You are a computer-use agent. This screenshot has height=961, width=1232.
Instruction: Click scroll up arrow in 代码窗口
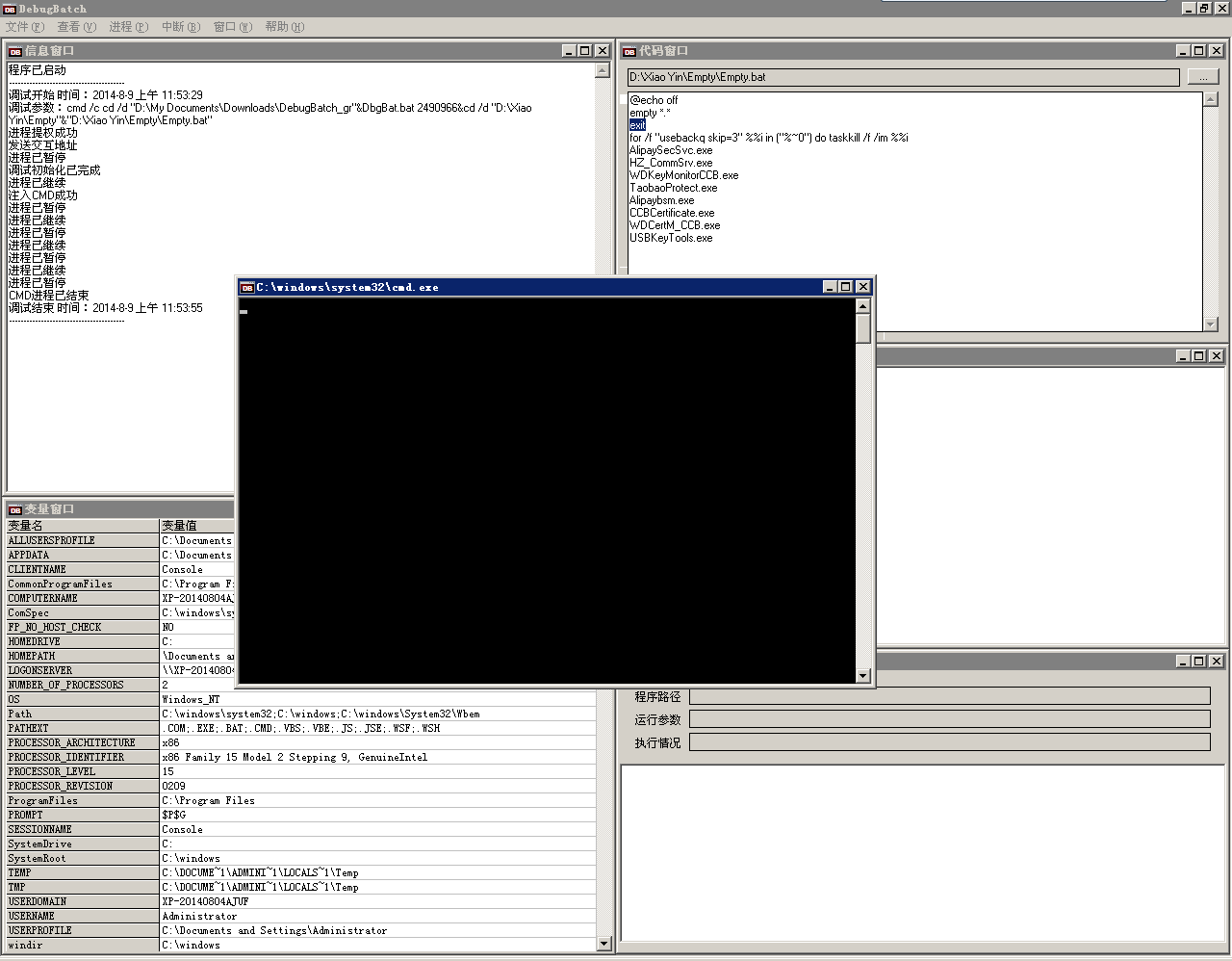click(1211, 99)
